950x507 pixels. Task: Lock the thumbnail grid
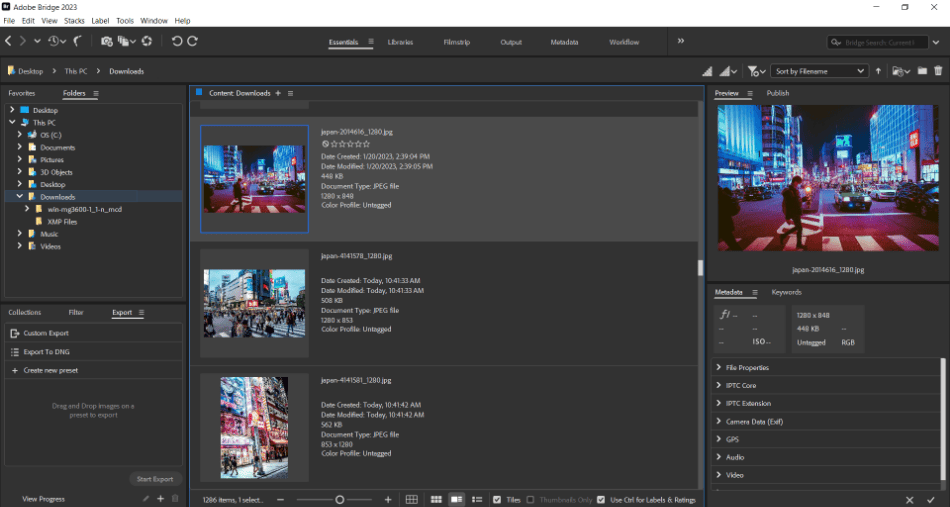[411, 500]
